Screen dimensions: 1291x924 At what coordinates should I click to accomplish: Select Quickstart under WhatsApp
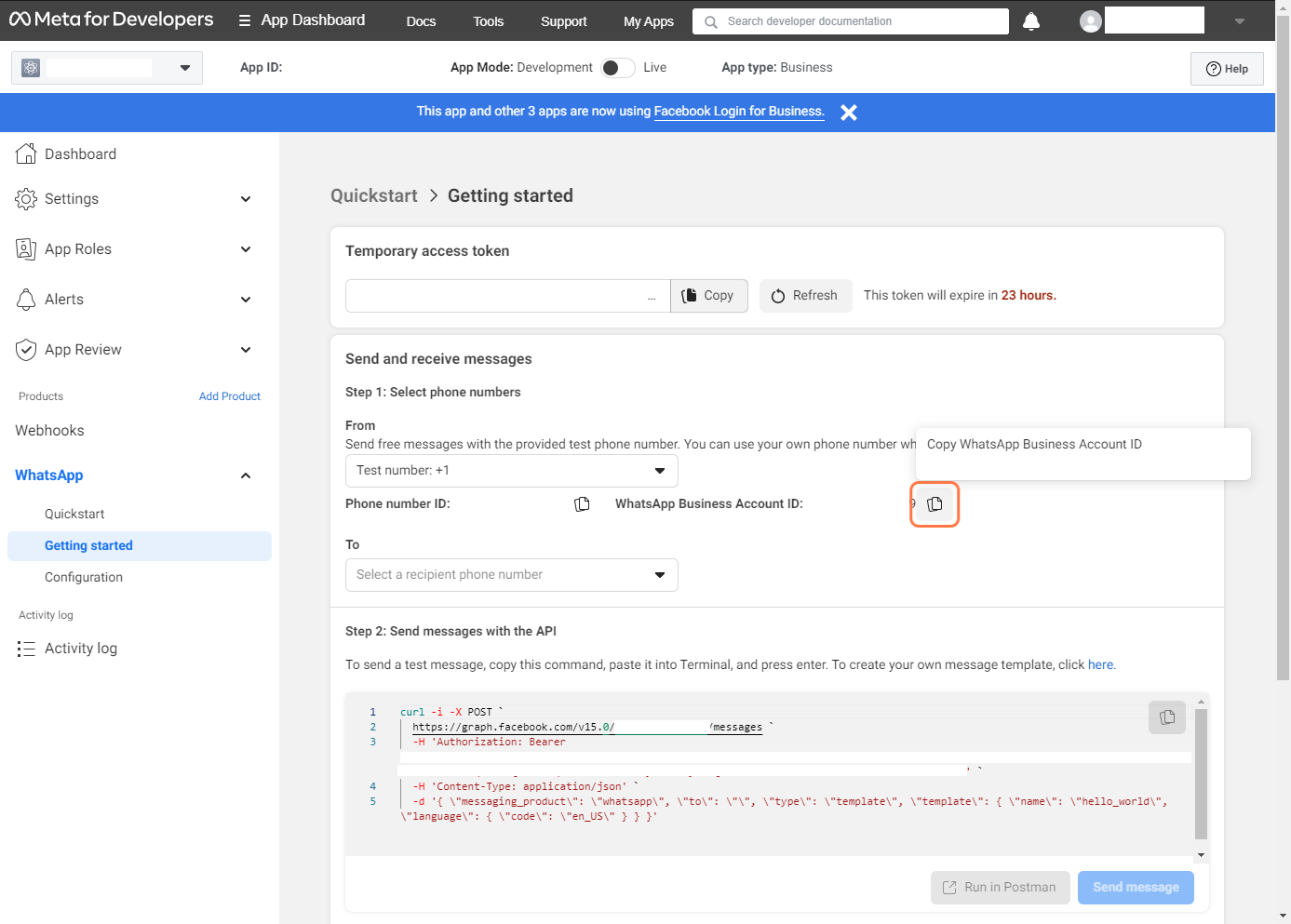pyautogui.click(x=74, y=514)
